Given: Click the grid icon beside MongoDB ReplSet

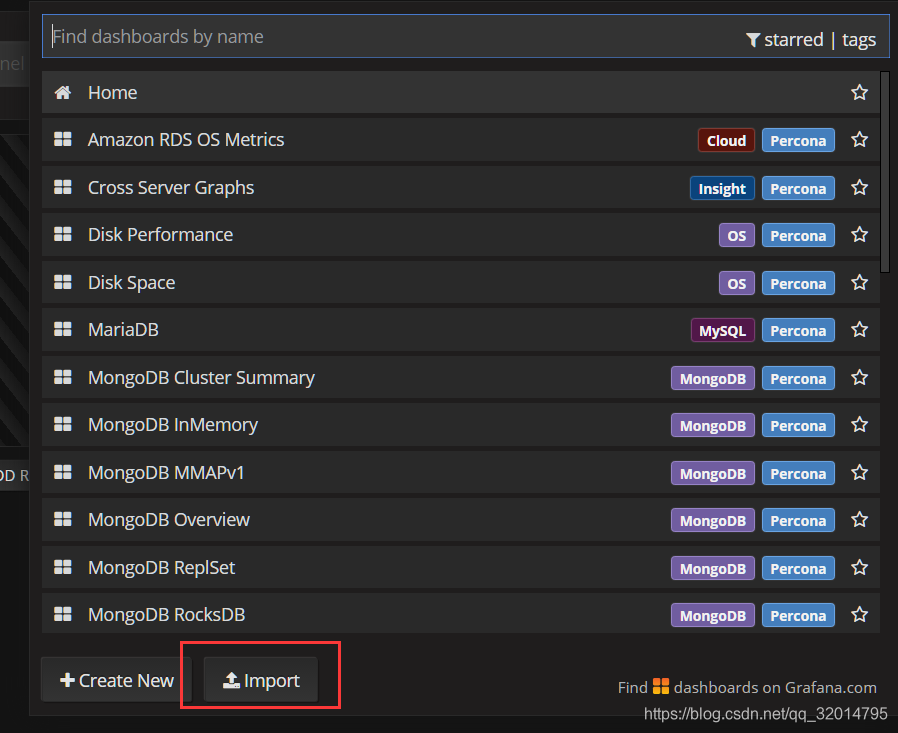Looking at the screenshot, I should coord(62,568).
